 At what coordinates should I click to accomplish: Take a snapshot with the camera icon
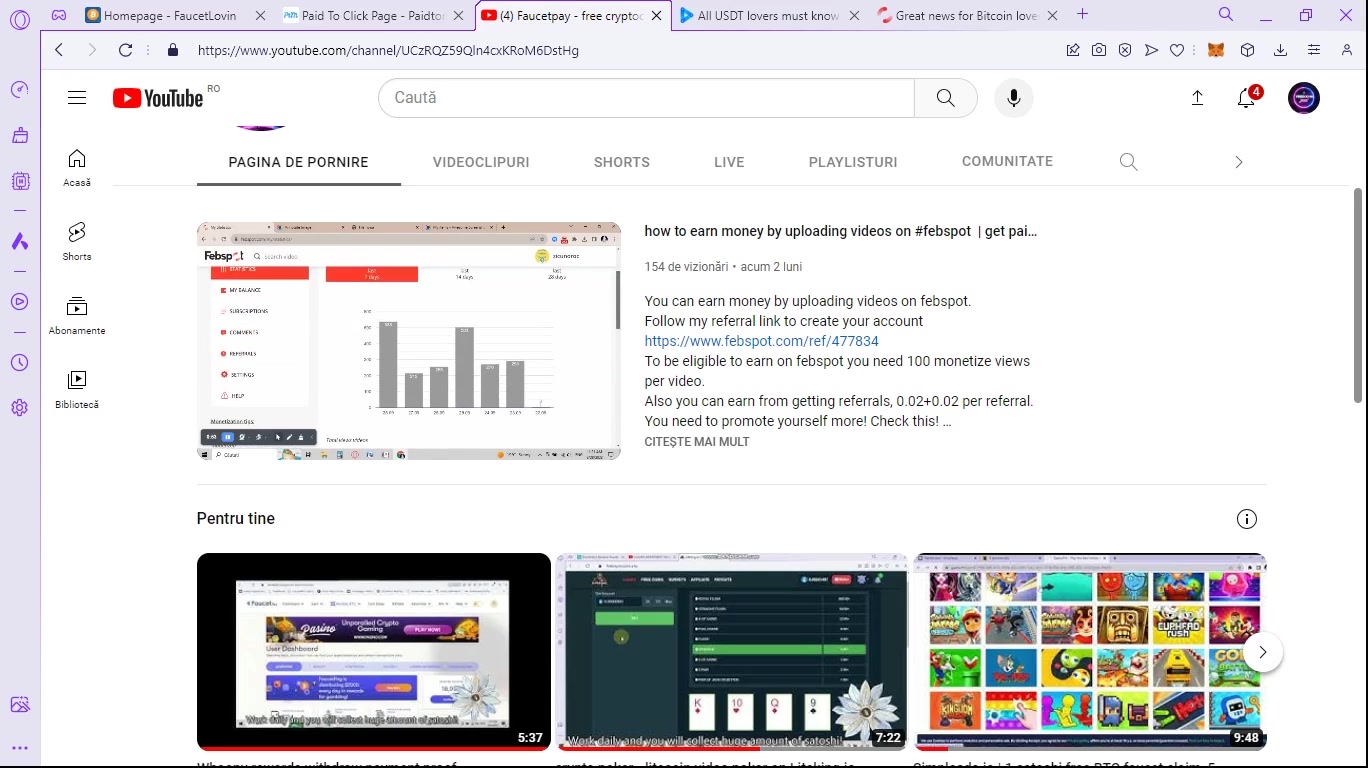coord(1099,50)
